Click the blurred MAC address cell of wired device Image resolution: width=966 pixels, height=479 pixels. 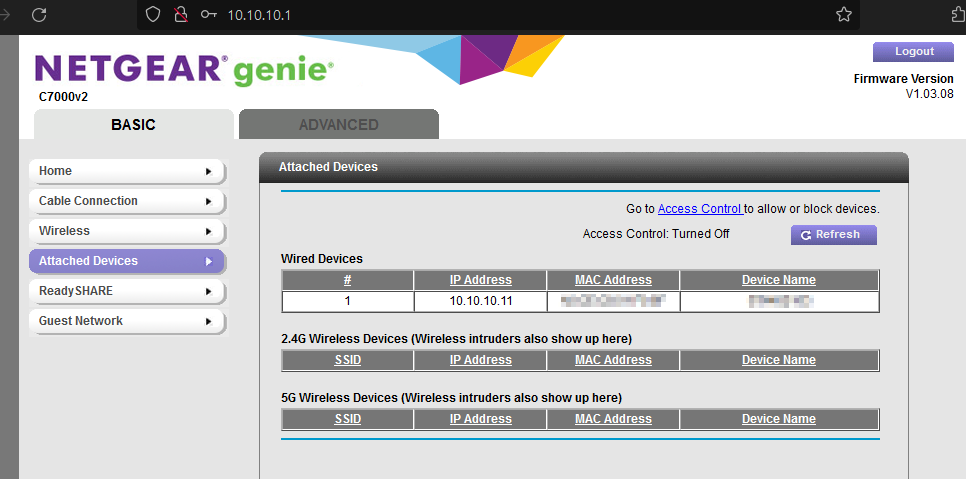(613, 302)
